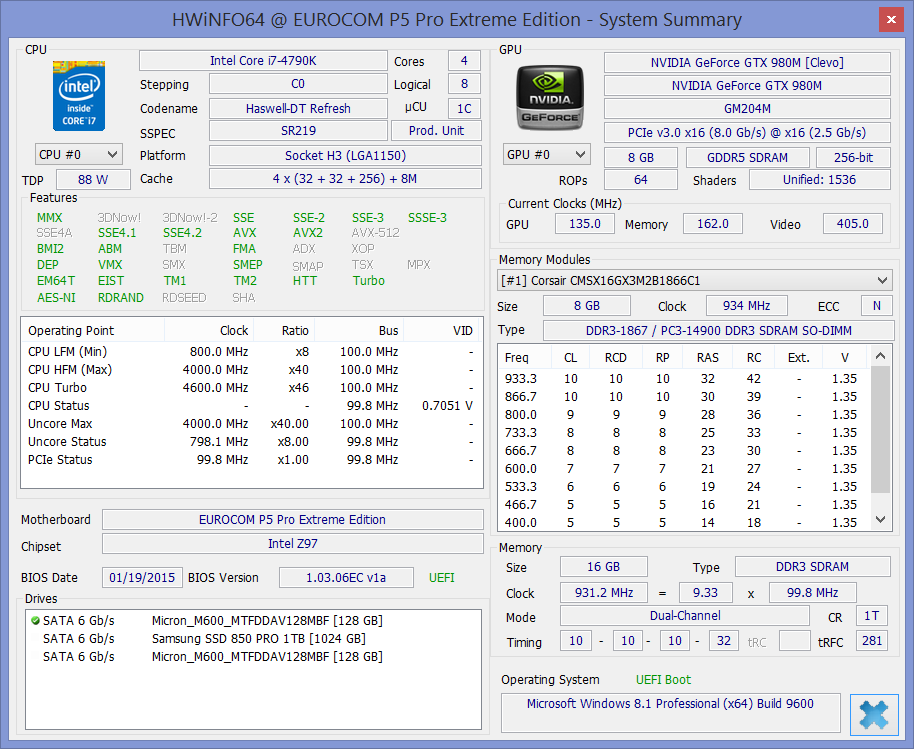Click the Operating Point column header
Image resolution: width=914 pixels, height=749 pixels.
click(x=93, y=330)
